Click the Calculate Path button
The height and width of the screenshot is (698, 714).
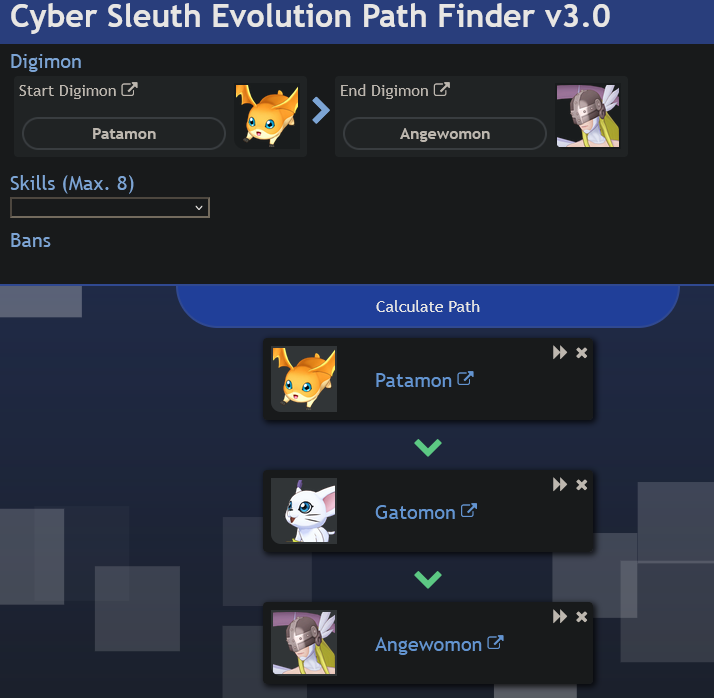428,306
